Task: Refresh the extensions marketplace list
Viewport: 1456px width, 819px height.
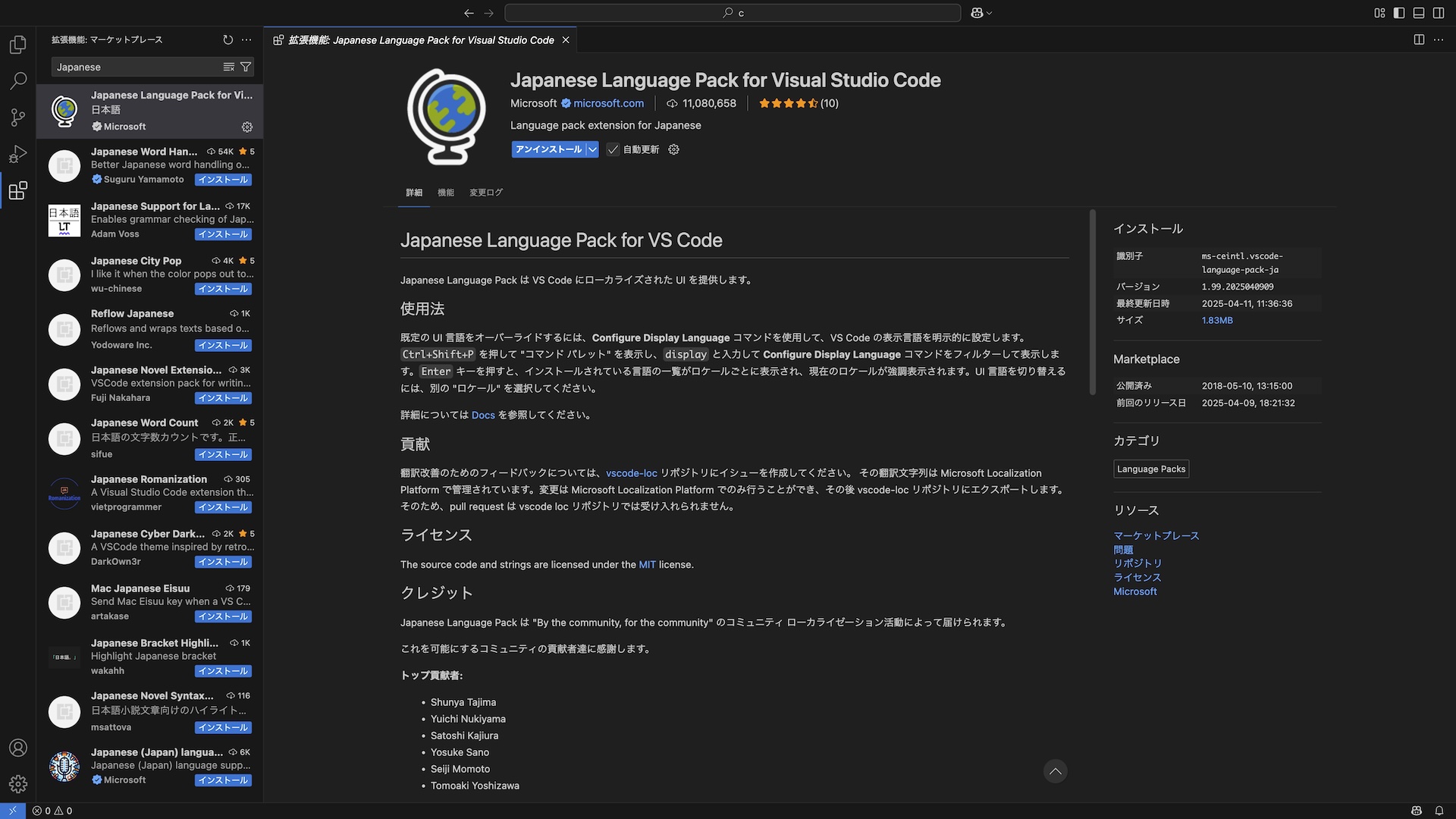Action: pyautogui.click(x=227, y=39)
